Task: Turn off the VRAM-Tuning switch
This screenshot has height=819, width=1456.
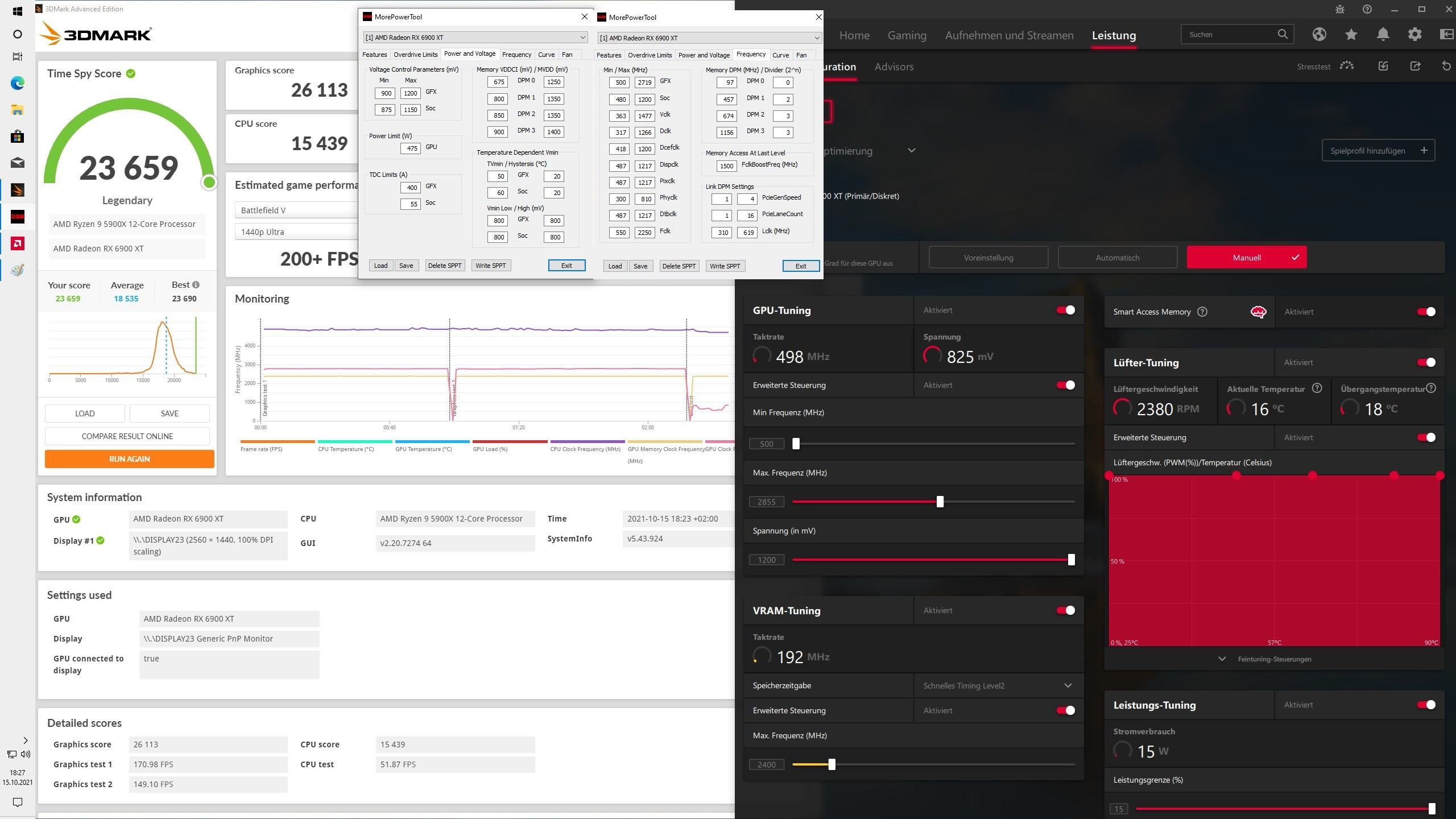Action: click(x=1065, y=610)
